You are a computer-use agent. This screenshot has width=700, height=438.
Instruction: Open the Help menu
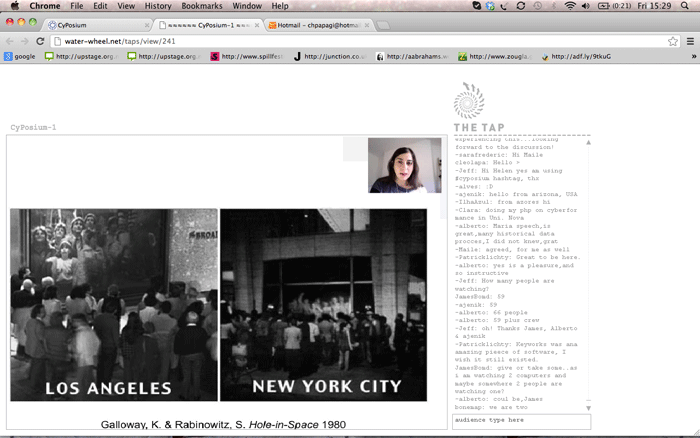coord(280,6)
